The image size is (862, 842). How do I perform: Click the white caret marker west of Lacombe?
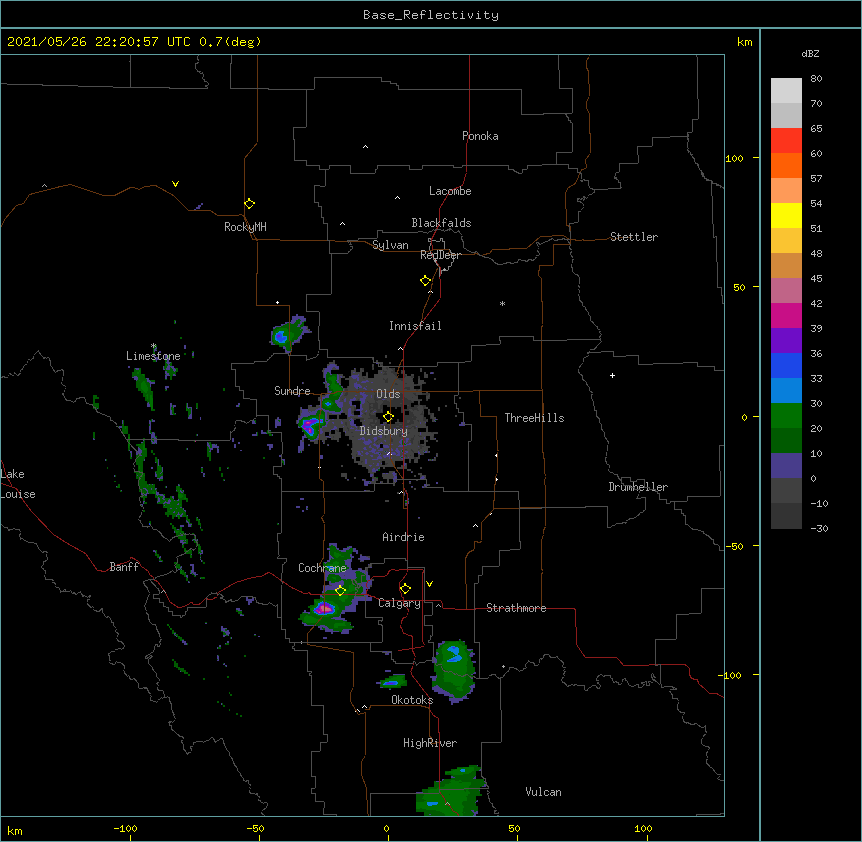[397, 198]
